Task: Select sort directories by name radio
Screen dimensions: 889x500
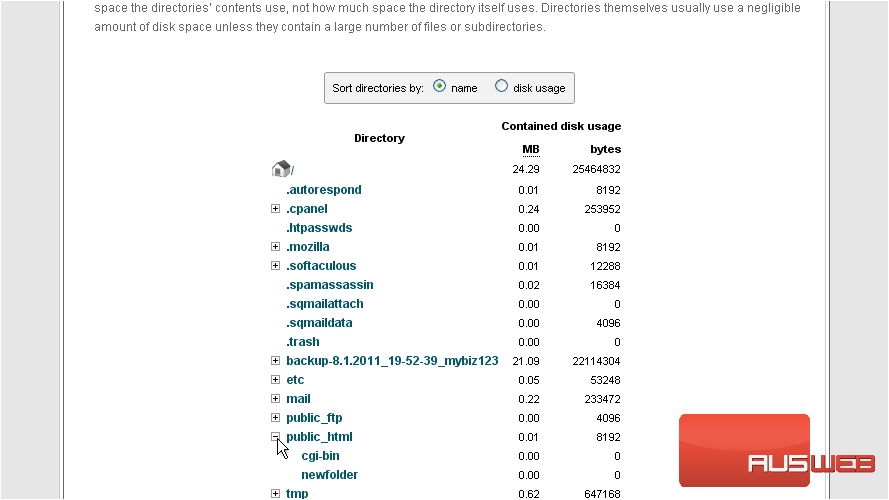Action: (x=439, y=86)
